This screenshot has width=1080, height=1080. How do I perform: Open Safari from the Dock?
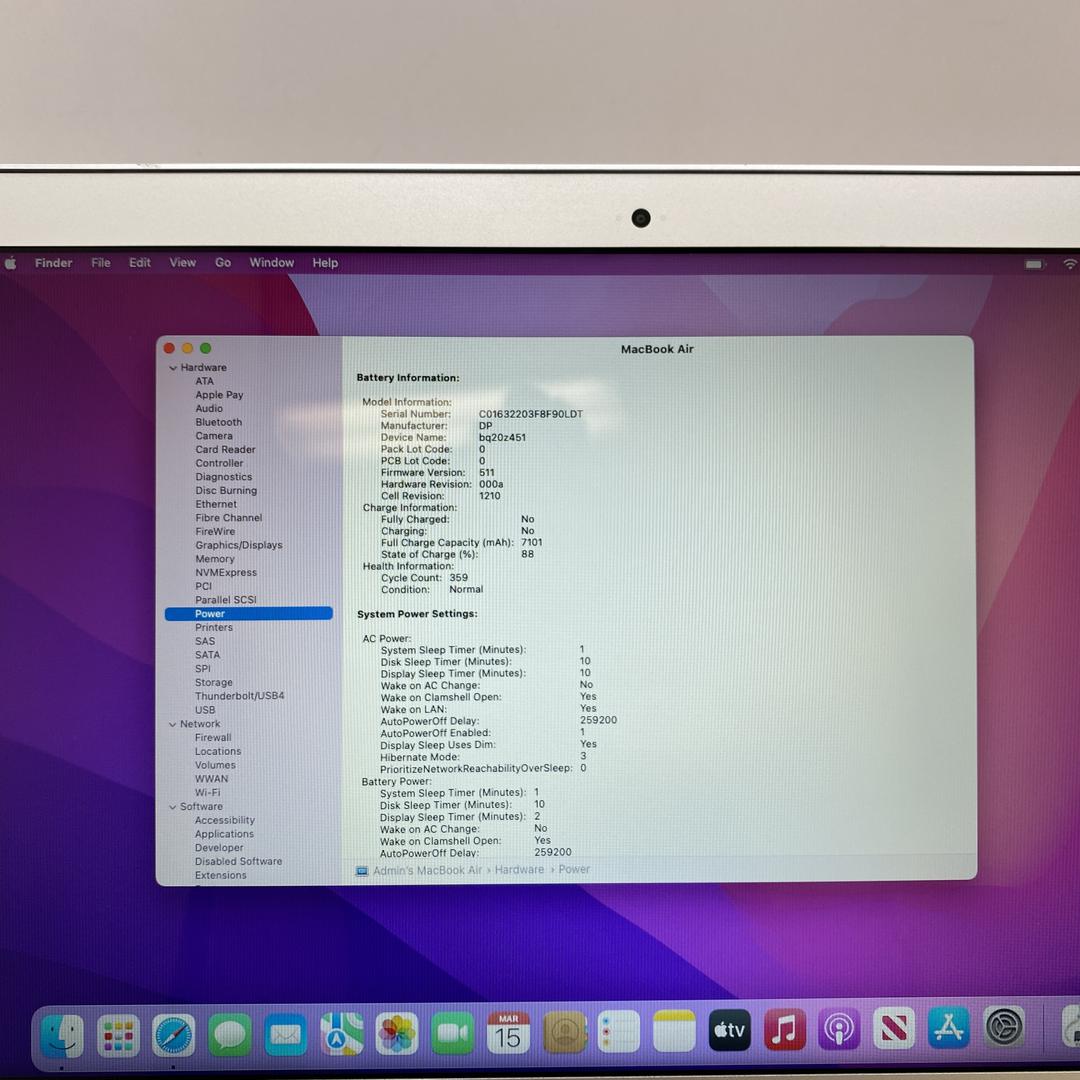[x=173, y=1034]
